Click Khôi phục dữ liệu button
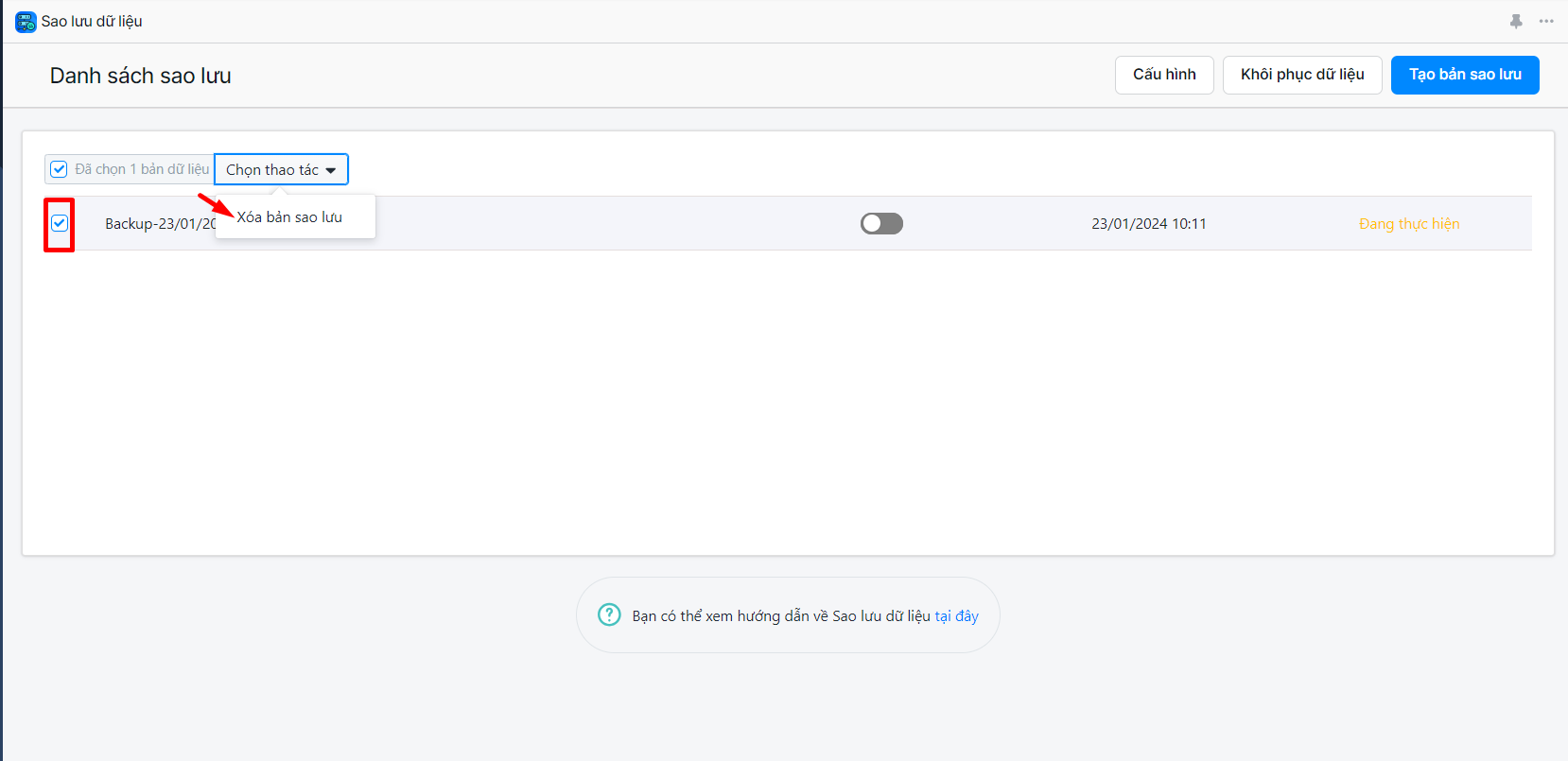The width and height of the screenshot is (1568, 761). 1302,75
